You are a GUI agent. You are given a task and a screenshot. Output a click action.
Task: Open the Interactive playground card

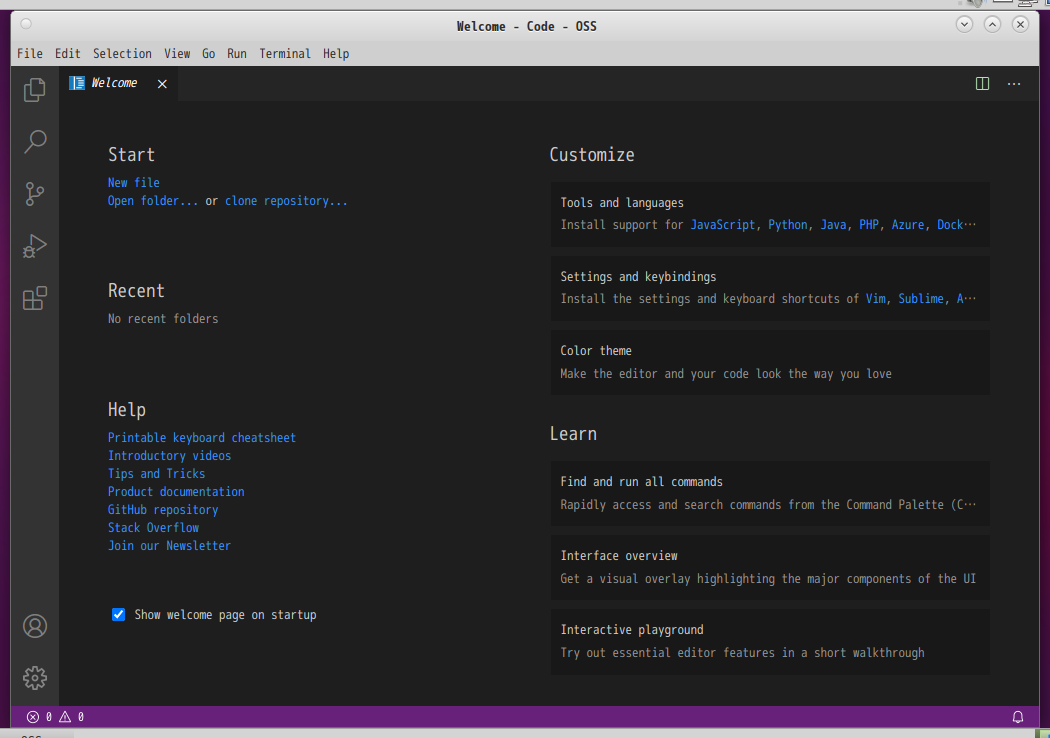click(770, 642)
